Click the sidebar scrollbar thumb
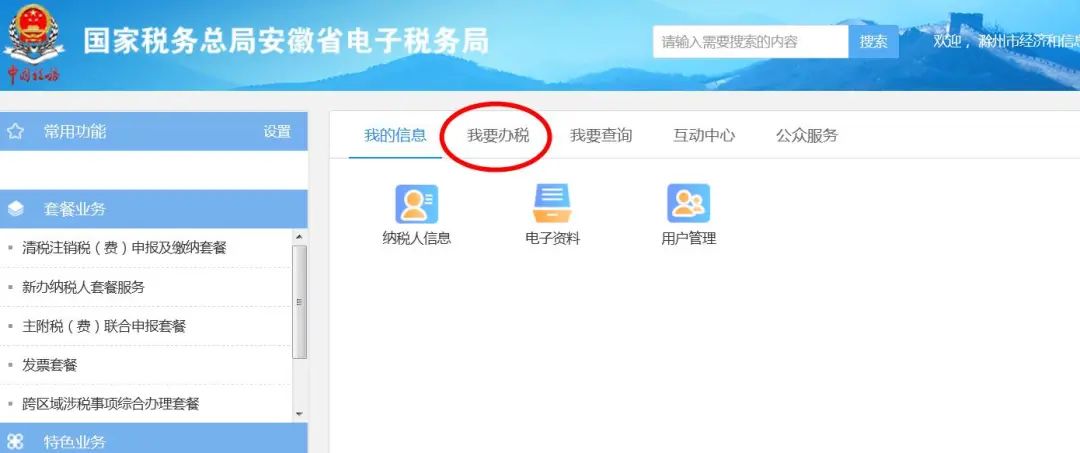Viewport: 1080px width, 453px height. pos(299,302)
